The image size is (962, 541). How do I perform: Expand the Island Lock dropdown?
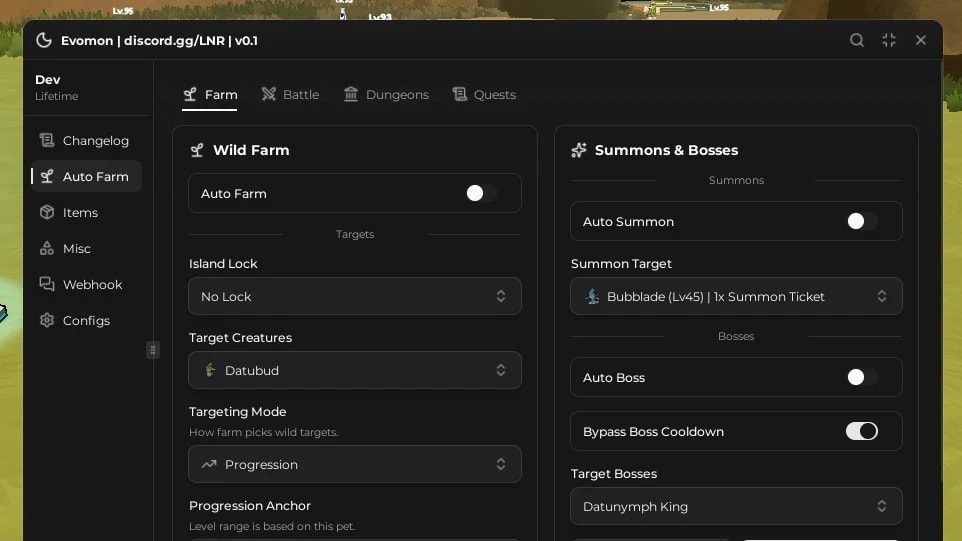point(355,296)
